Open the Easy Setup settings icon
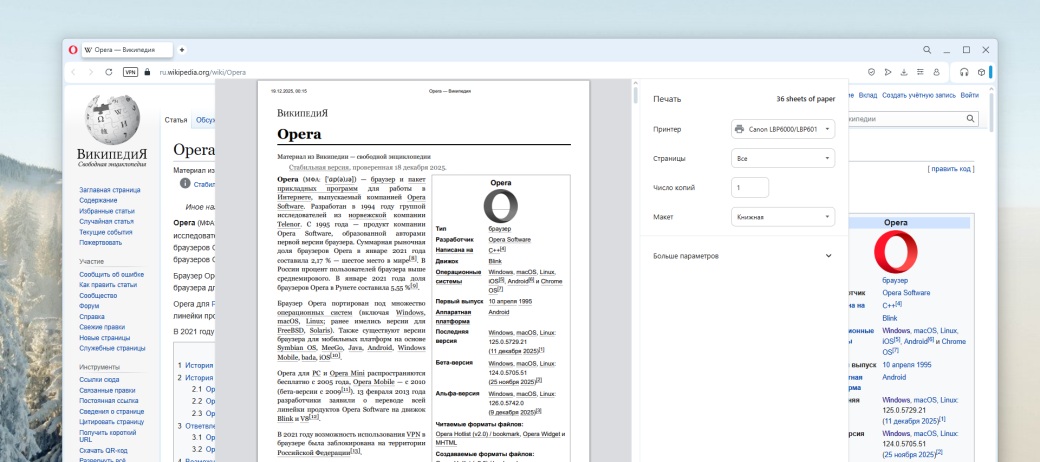Screen dimensions: 1040x462 tap(920, 72)
